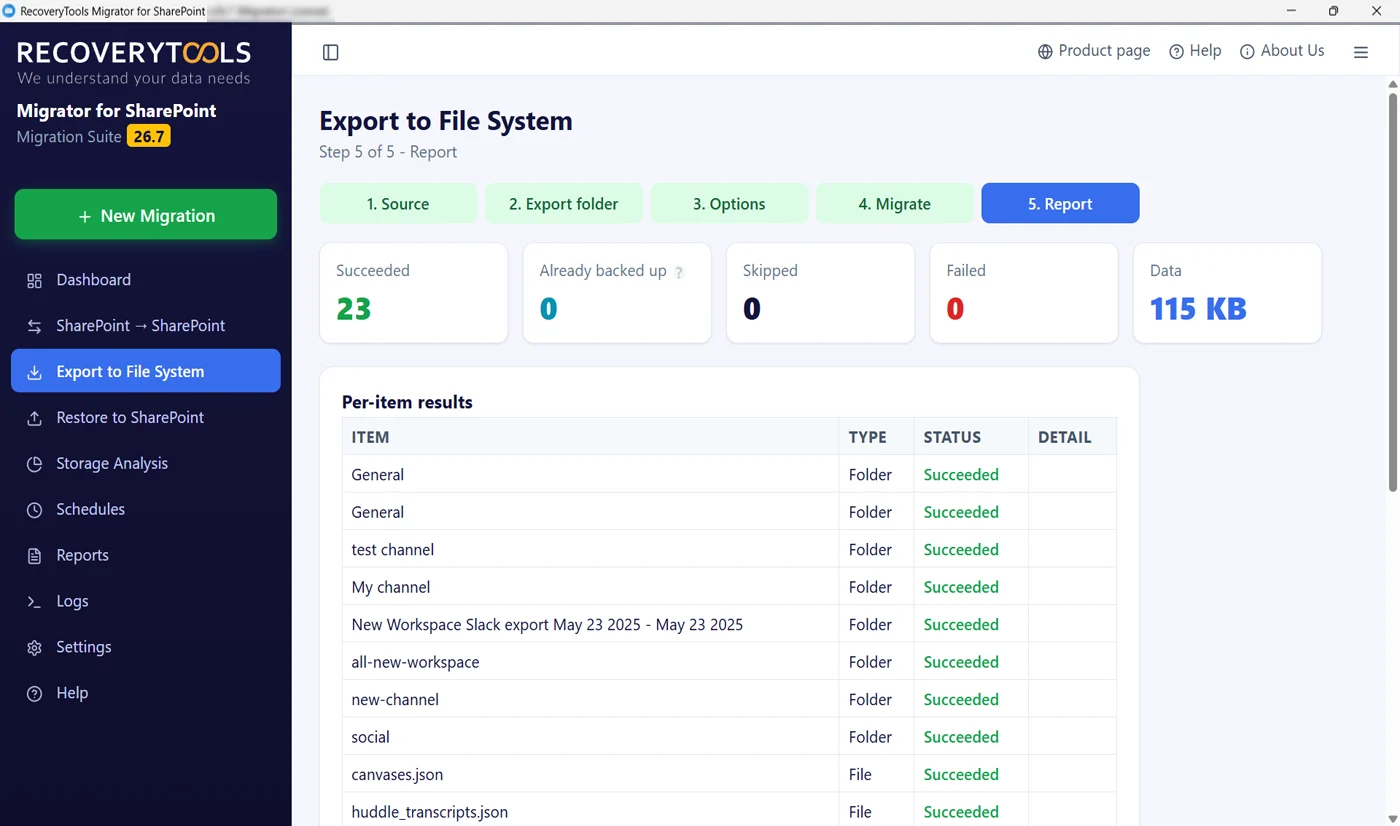This screenshot has width=1400, height=826.
Task: Click the Schedules clock icon
Action: click(34, 511)
